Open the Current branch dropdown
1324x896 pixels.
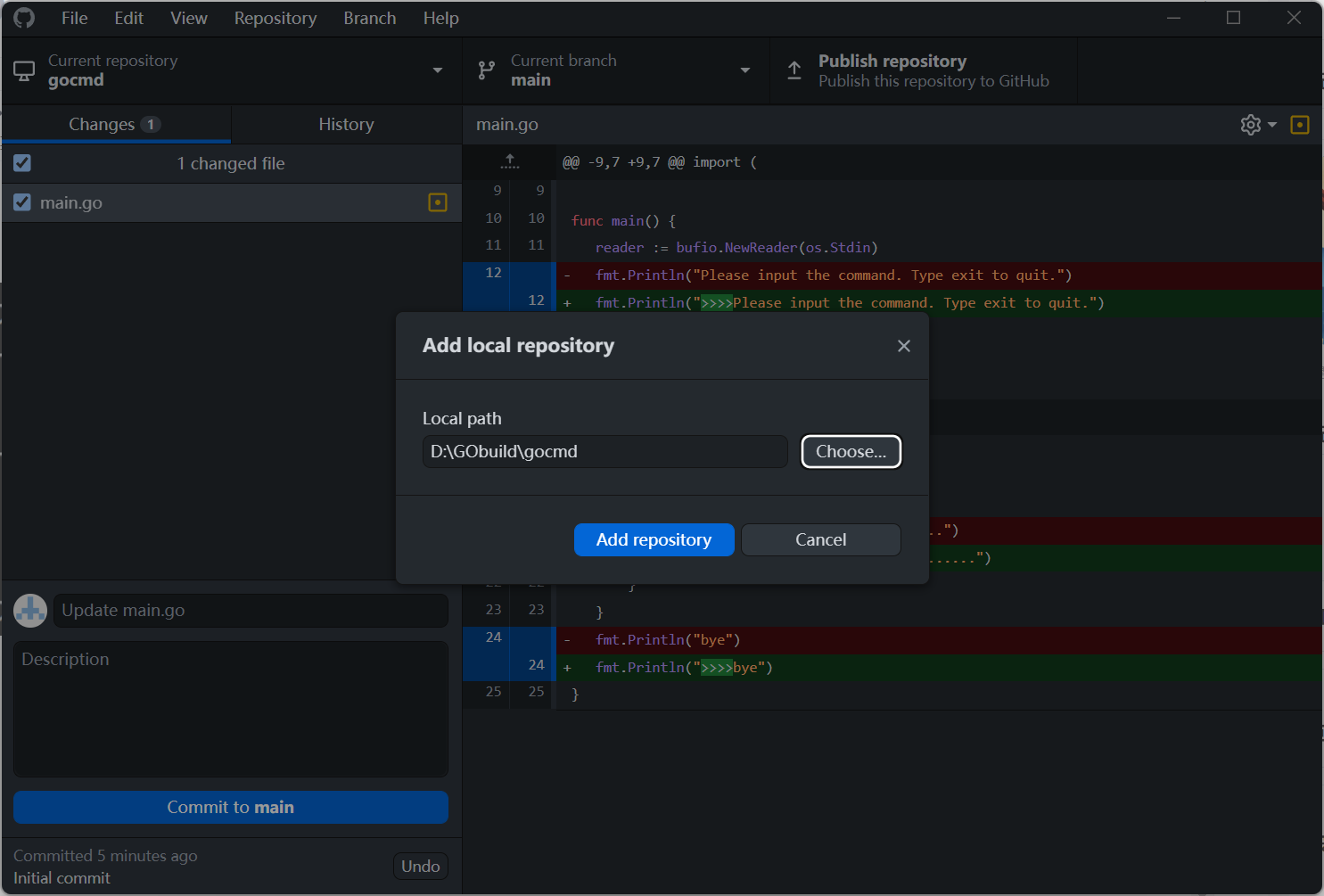(745, 70)
